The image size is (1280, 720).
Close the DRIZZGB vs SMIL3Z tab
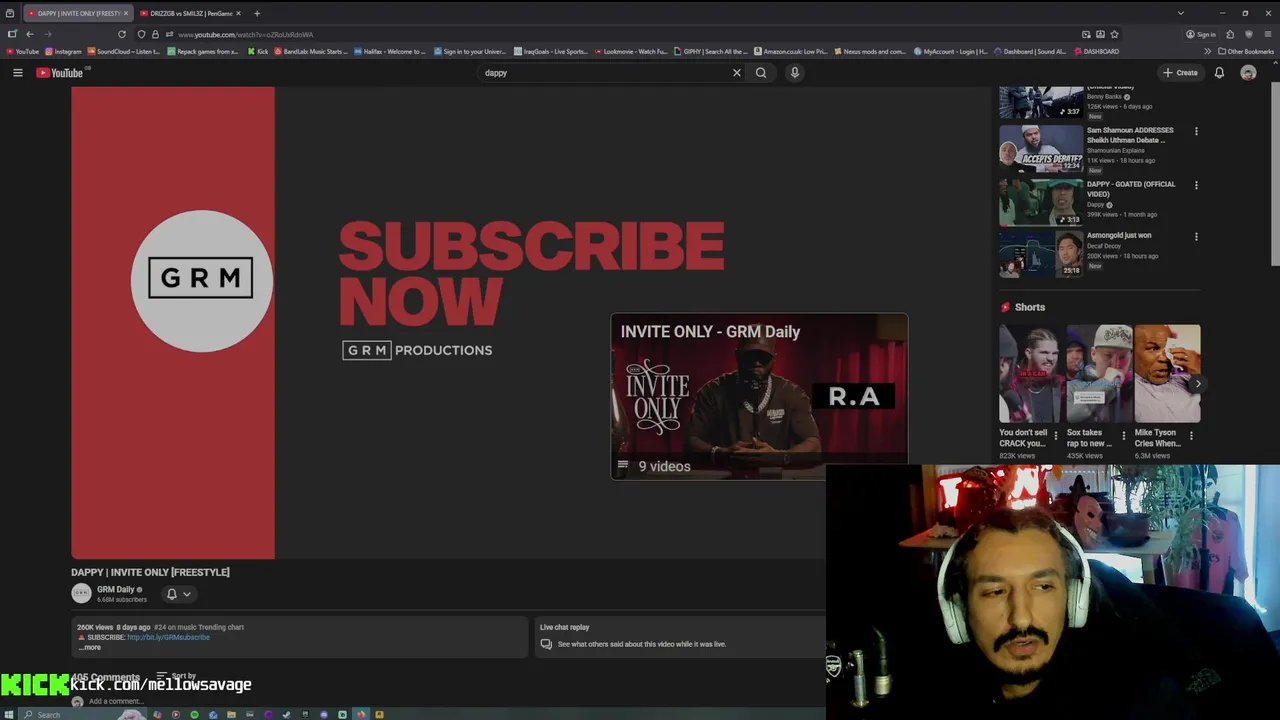click(238, 13)
